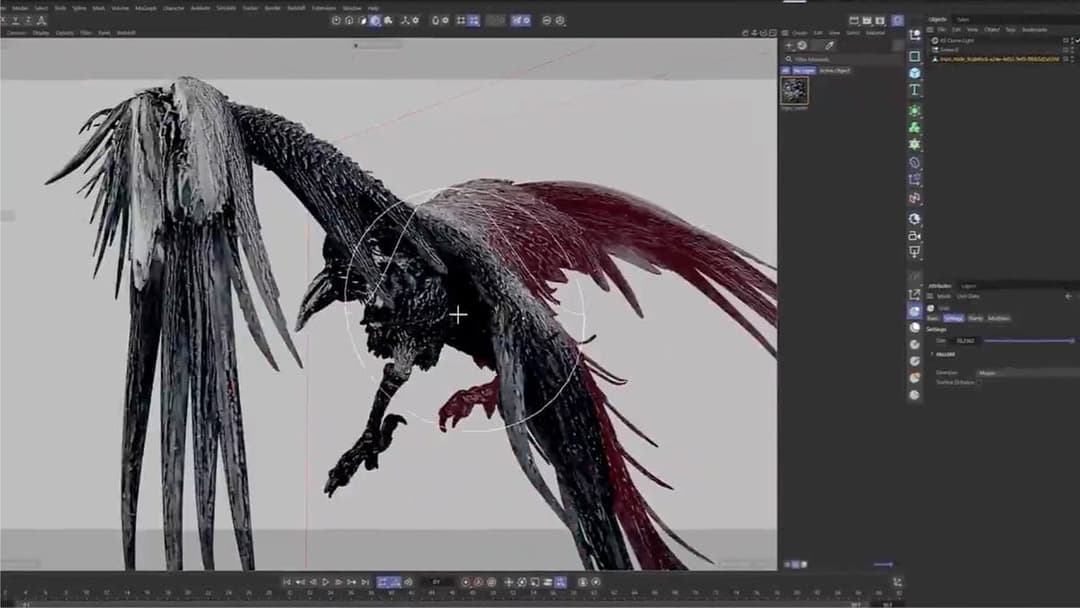This screenshot has height=608, width=1080.
Task: Click the top icon in the right palette
Action: [x=915, y=35]
